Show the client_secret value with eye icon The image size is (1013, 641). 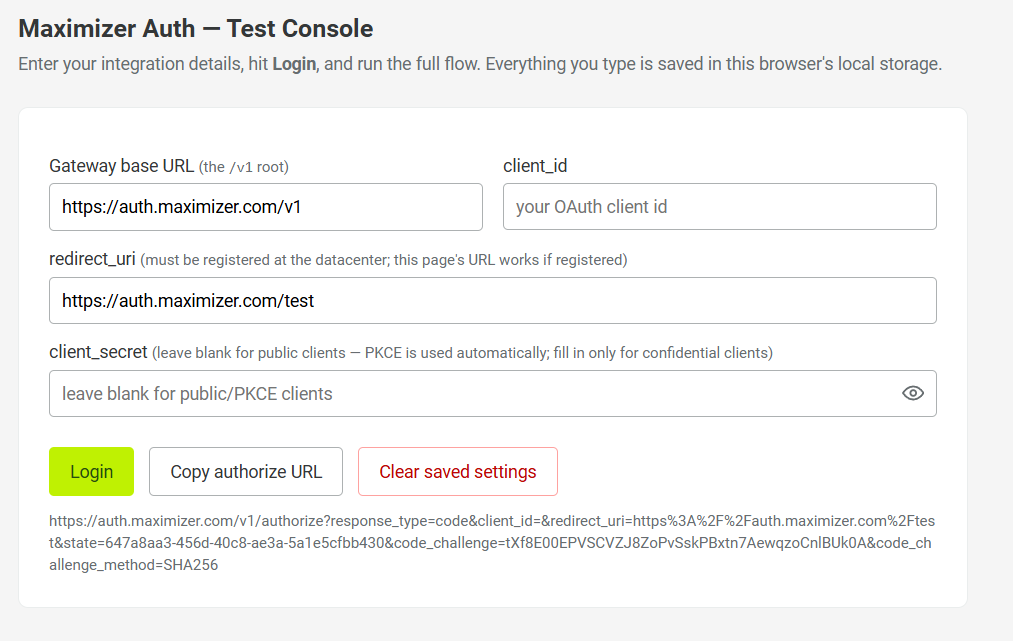pos(912,393)
